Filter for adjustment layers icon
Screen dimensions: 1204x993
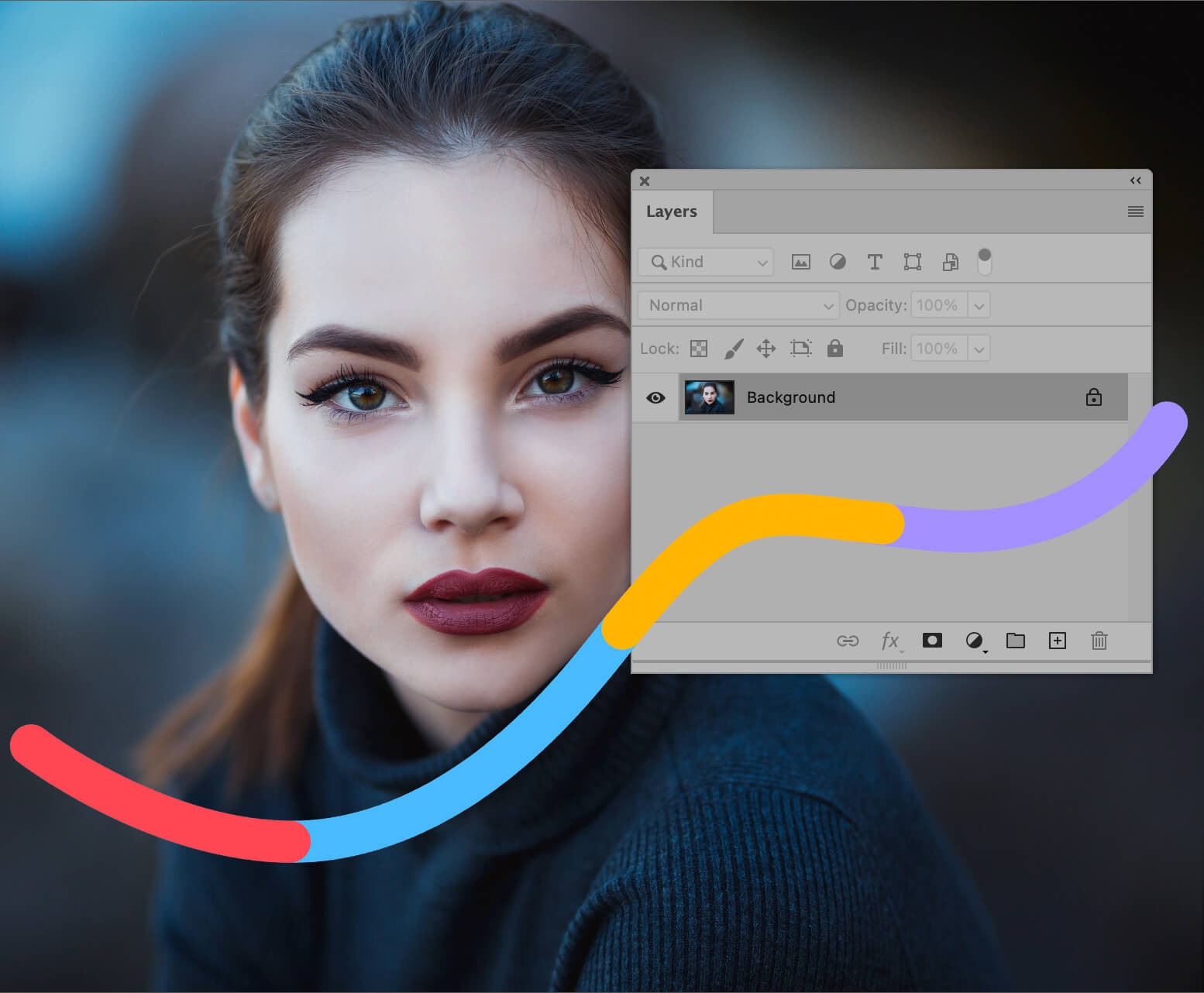coord(838,262)
